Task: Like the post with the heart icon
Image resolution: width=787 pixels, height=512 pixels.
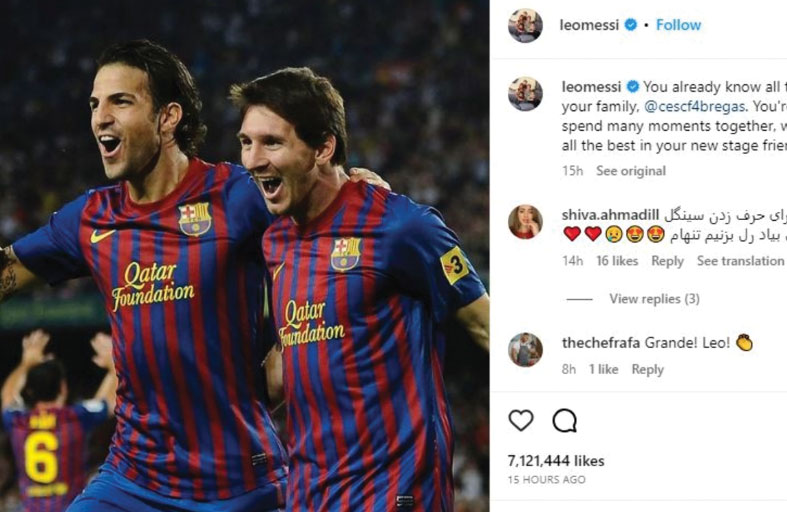Action: pyautogui.click(x=521, y=421)
